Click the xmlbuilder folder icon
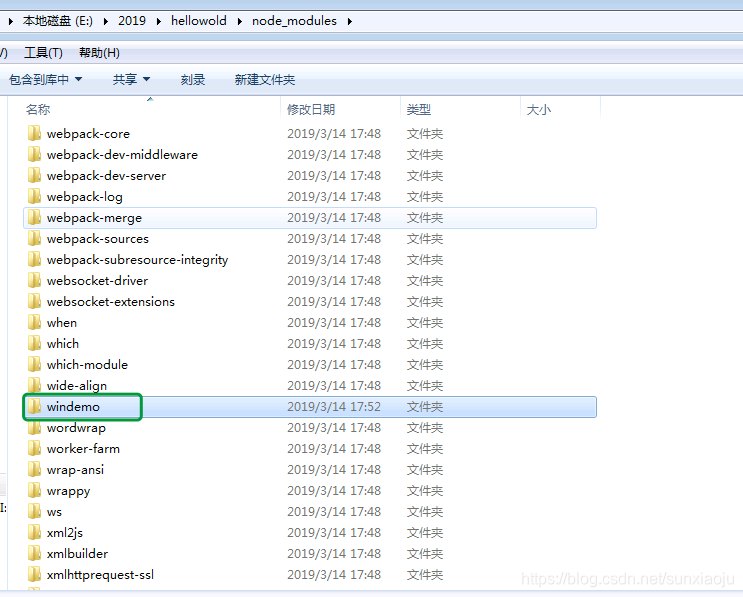The height and width of the screenshot is (597, 743). [34, 553]
